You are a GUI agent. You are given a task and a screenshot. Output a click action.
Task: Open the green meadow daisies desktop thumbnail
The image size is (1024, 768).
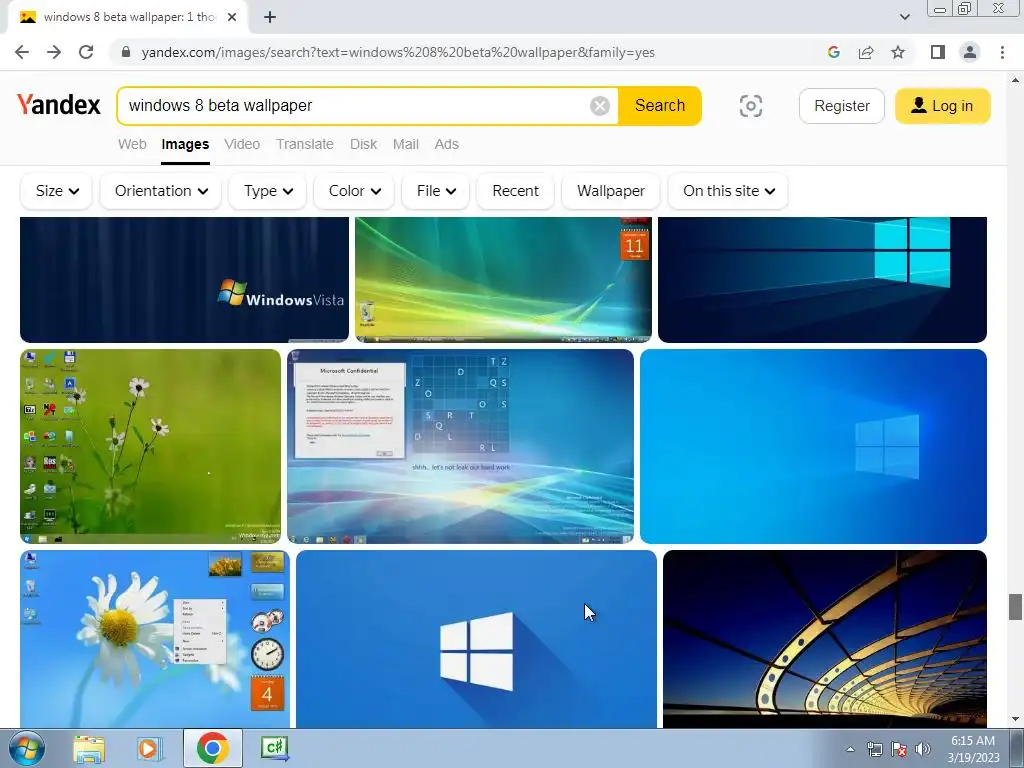click(x=150, y=446)
